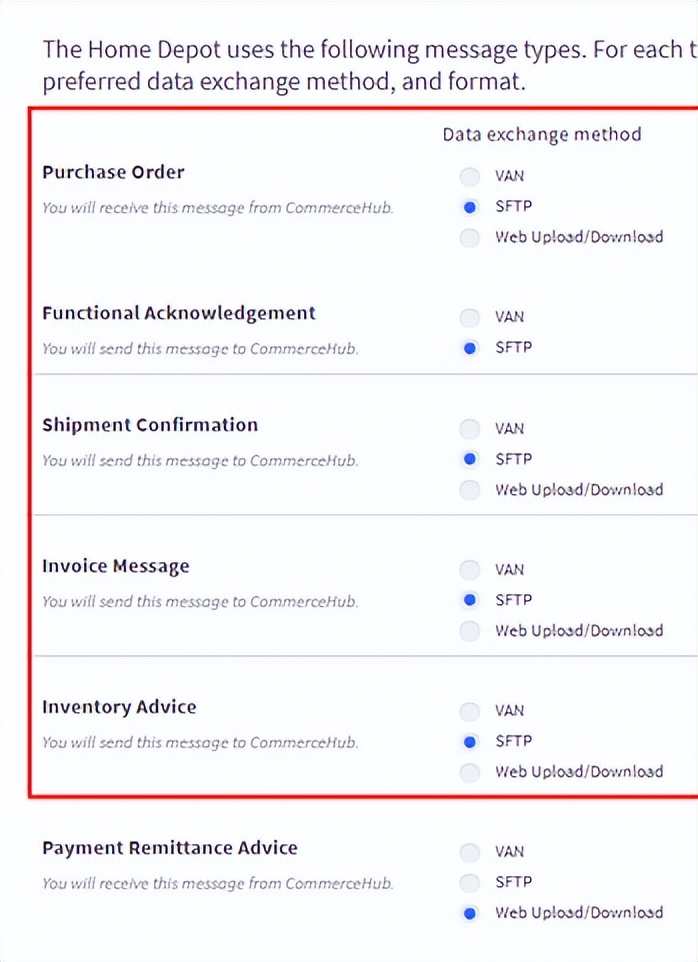Click the Data exchange method column header
The width and height of the screenshot is (698, 962).
pos(542,134)
